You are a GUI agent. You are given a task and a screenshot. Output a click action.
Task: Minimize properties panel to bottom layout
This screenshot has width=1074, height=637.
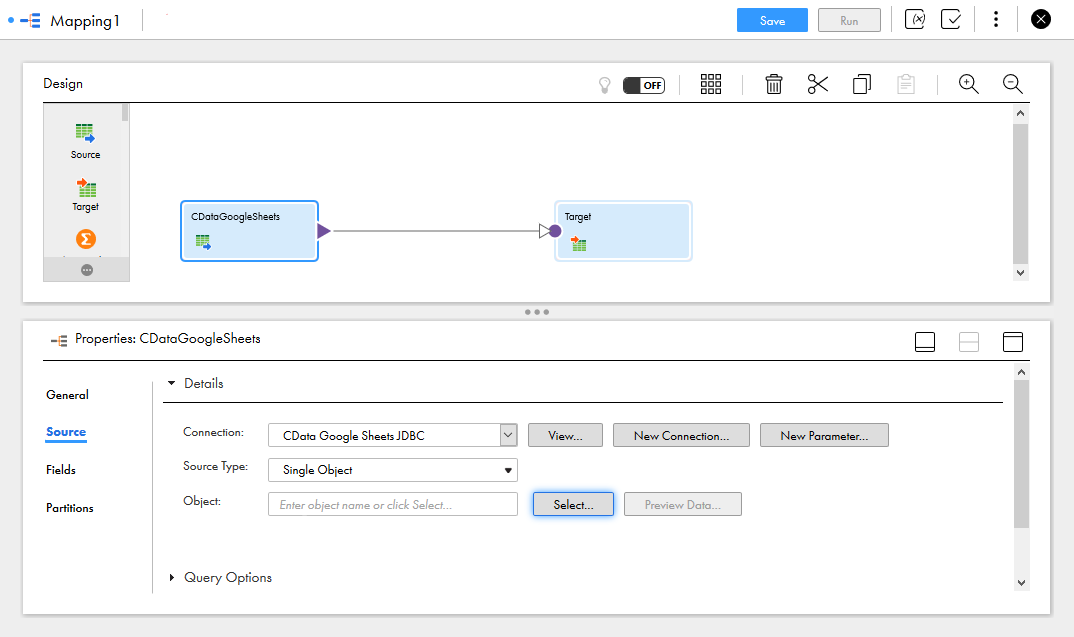click(925, 342)
